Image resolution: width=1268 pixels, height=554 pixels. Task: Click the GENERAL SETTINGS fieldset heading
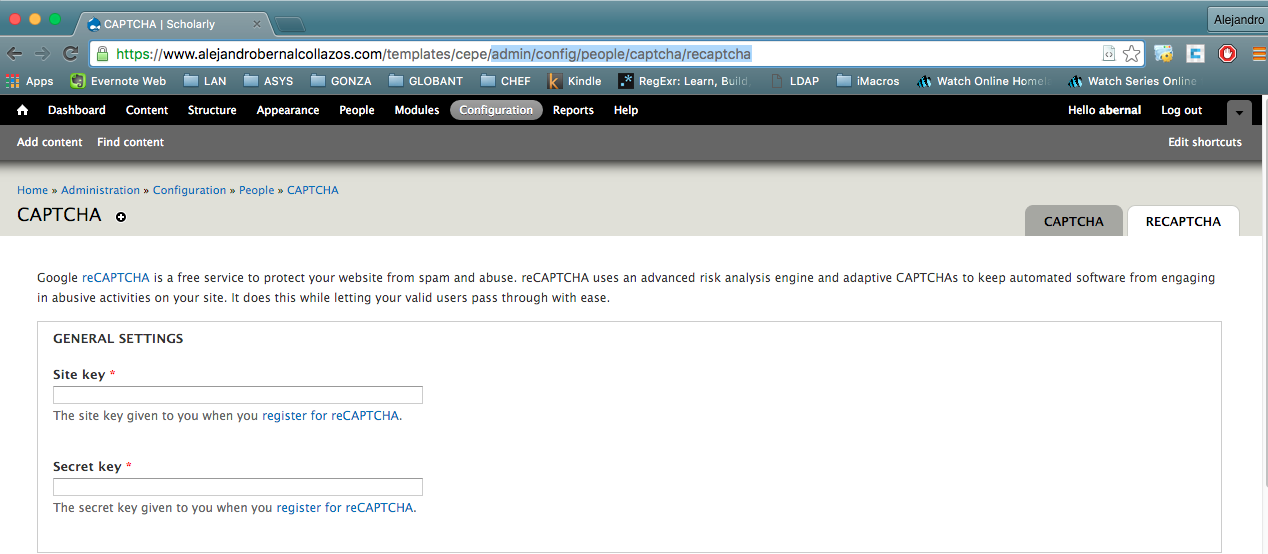[x=118, y=339]
